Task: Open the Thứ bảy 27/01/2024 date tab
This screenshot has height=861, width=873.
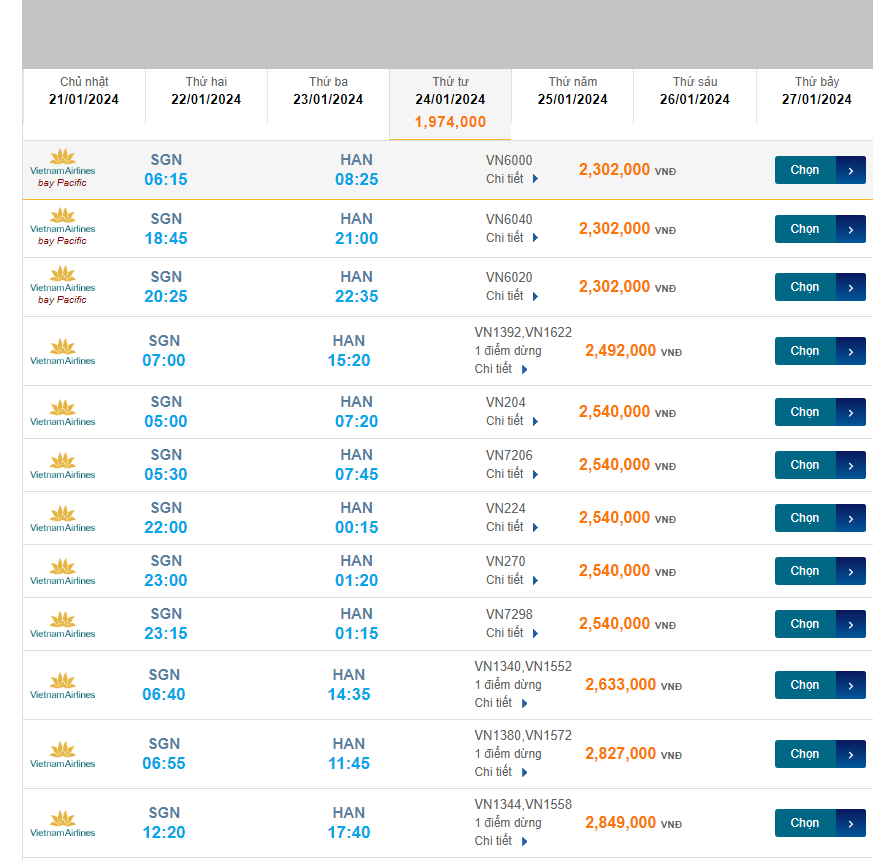Action: 816,90
